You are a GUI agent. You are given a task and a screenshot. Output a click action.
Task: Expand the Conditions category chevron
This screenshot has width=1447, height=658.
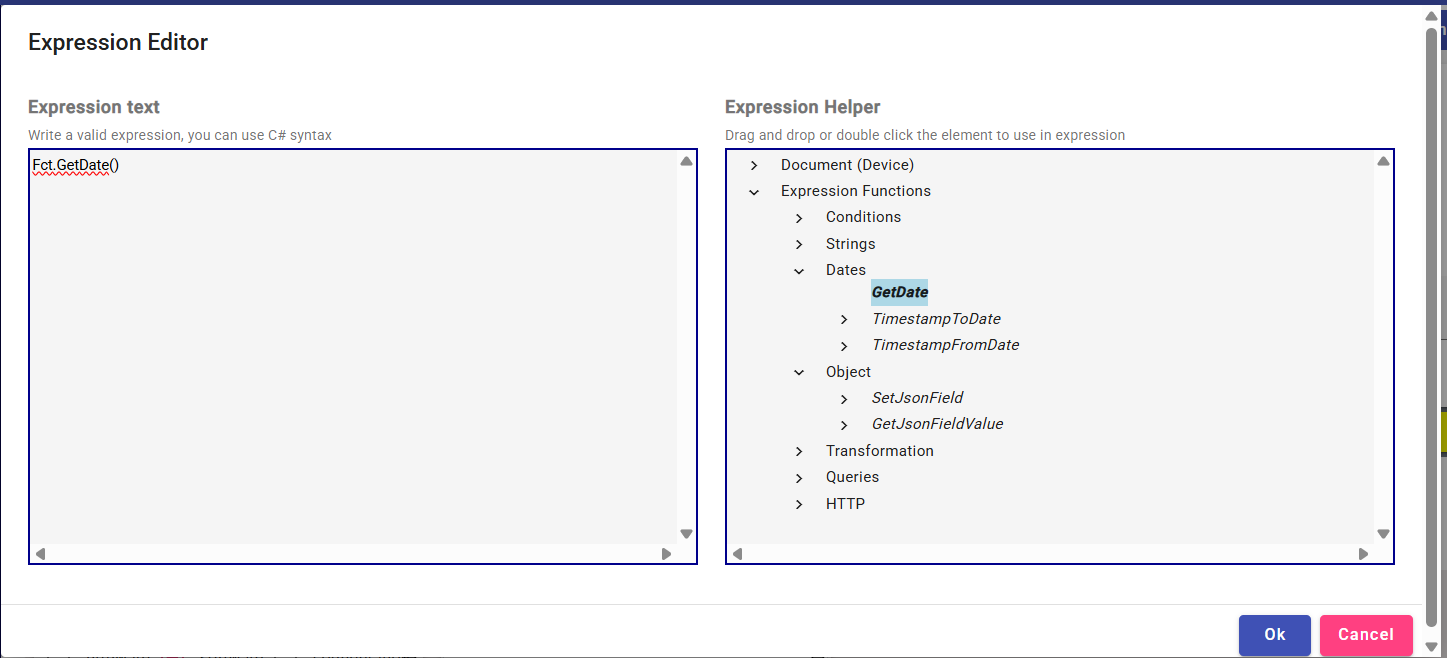(x=799, y=218)
